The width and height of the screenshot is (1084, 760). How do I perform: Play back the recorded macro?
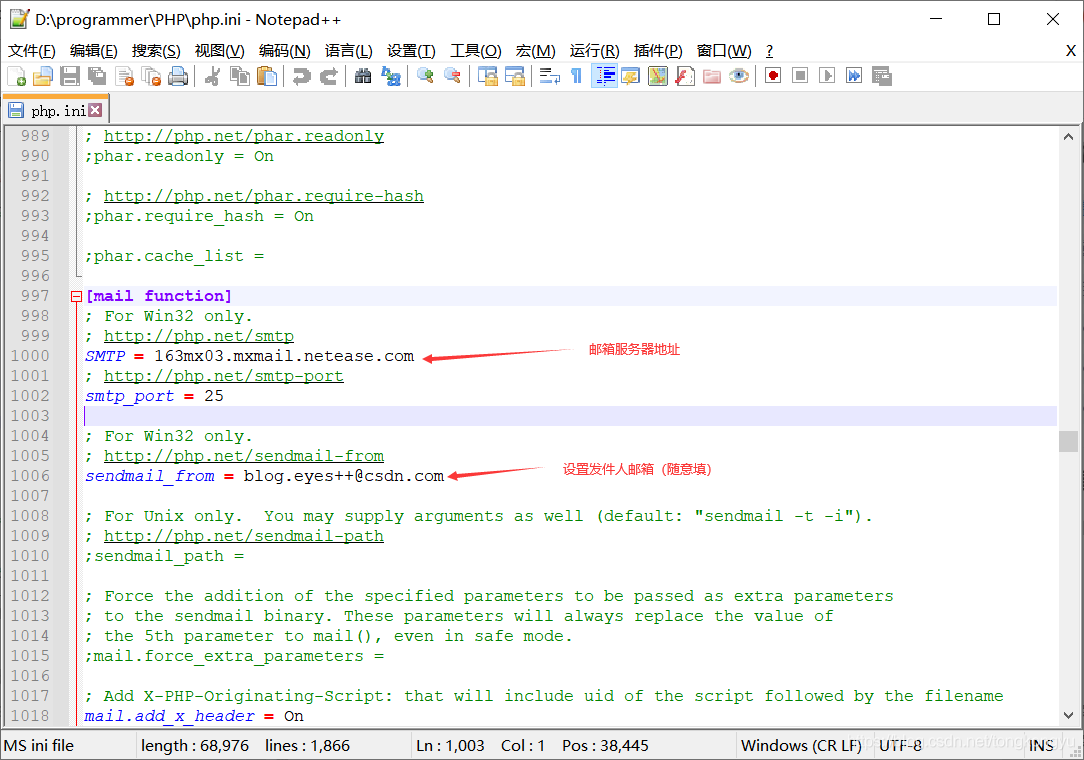click(827, 75)
